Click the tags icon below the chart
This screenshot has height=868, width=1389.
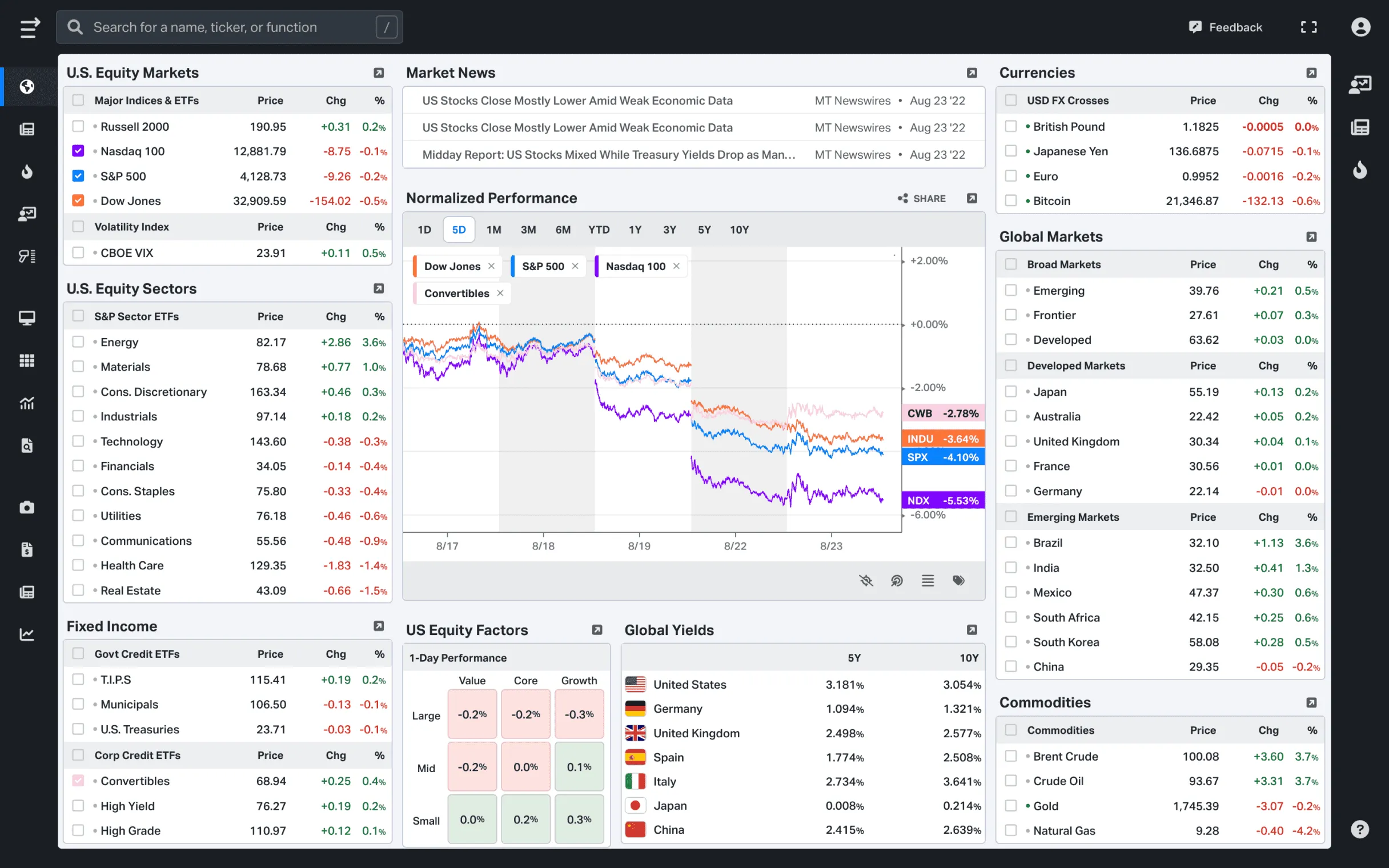[958, 580]
